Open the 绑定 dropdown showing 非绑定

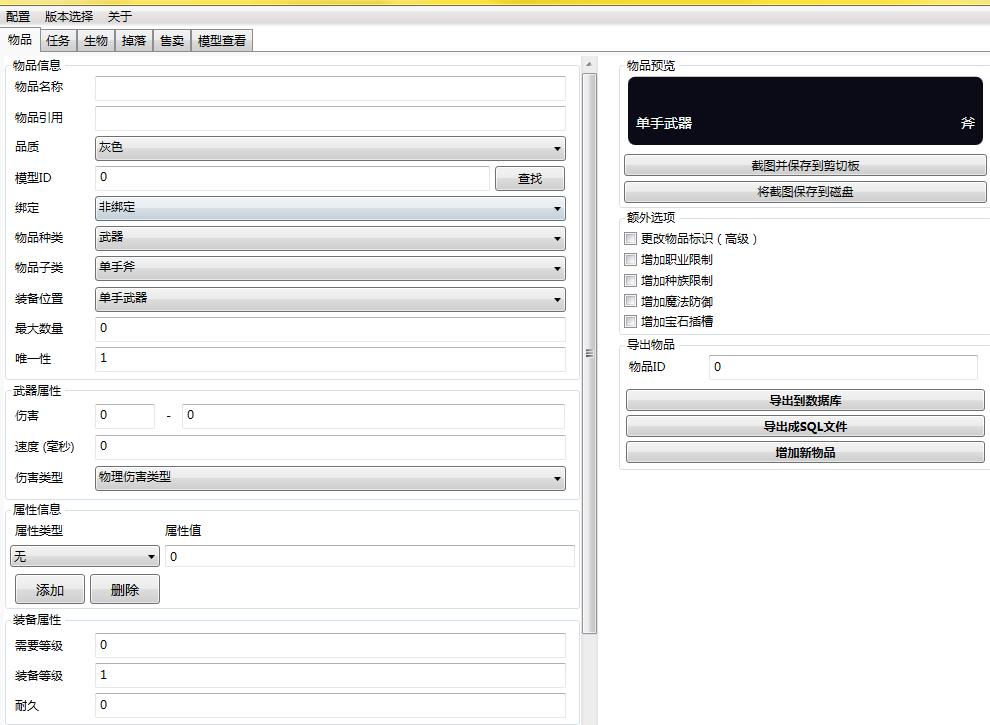(x=330, y=208)
